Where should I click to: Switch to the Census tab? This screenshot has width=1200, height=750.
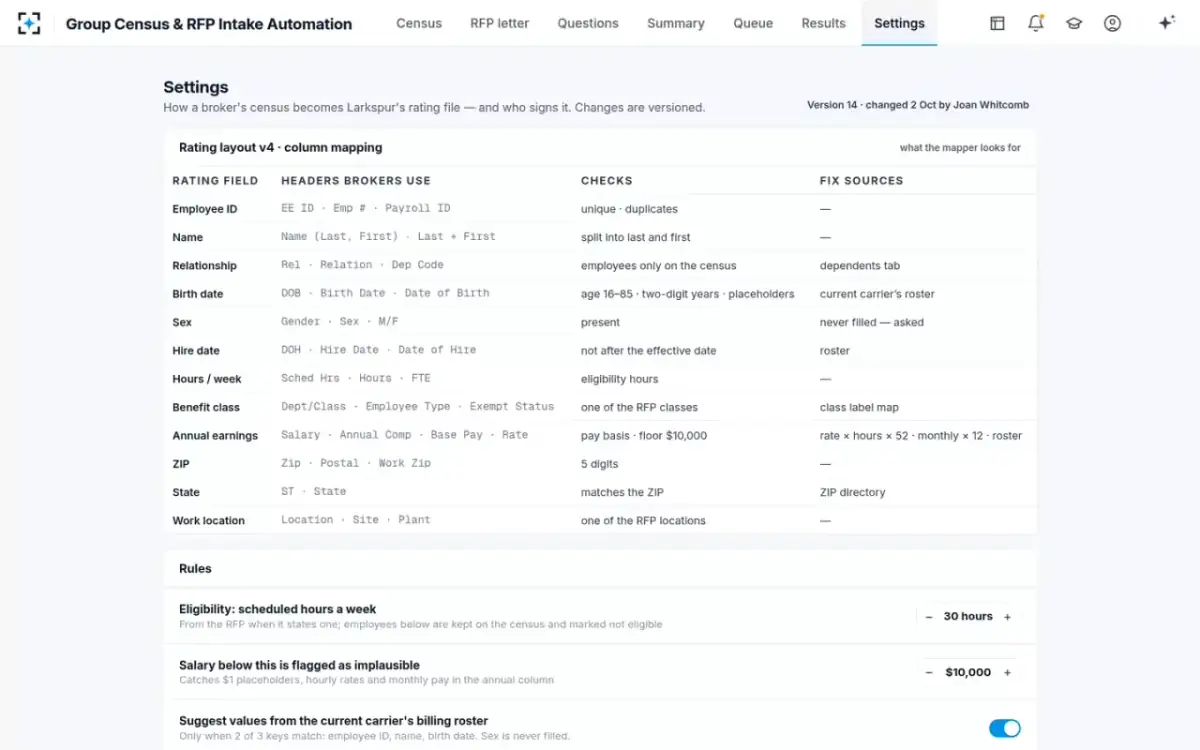point(419,23)
